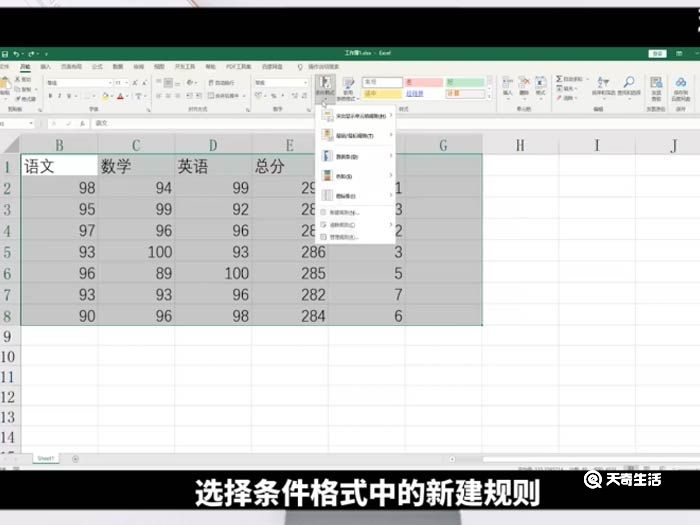Open the Alignment group dialog launcher

[x=246, y=110]
